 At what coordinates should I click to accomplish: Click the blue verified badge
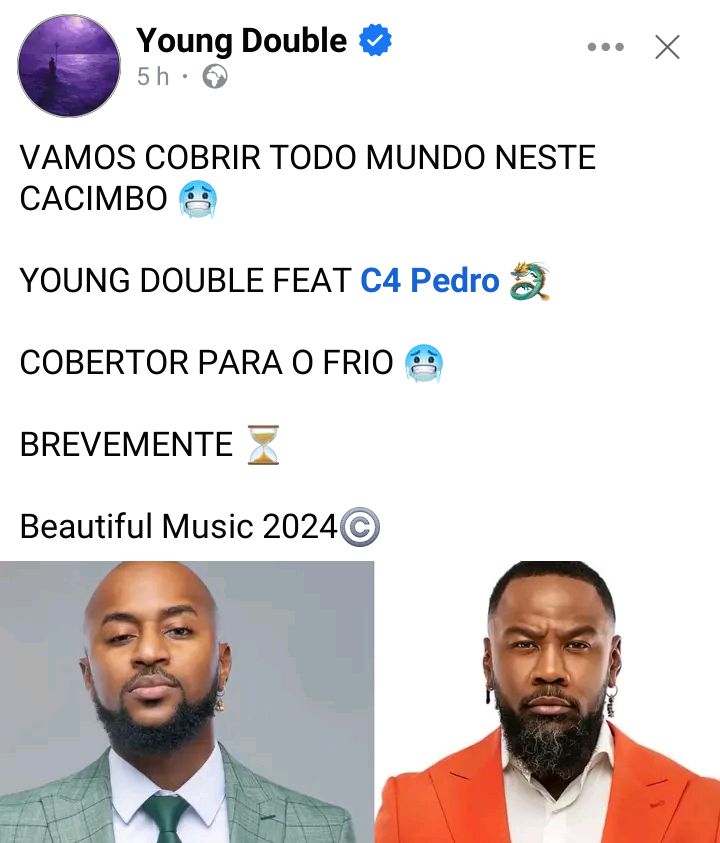[375, 40]
